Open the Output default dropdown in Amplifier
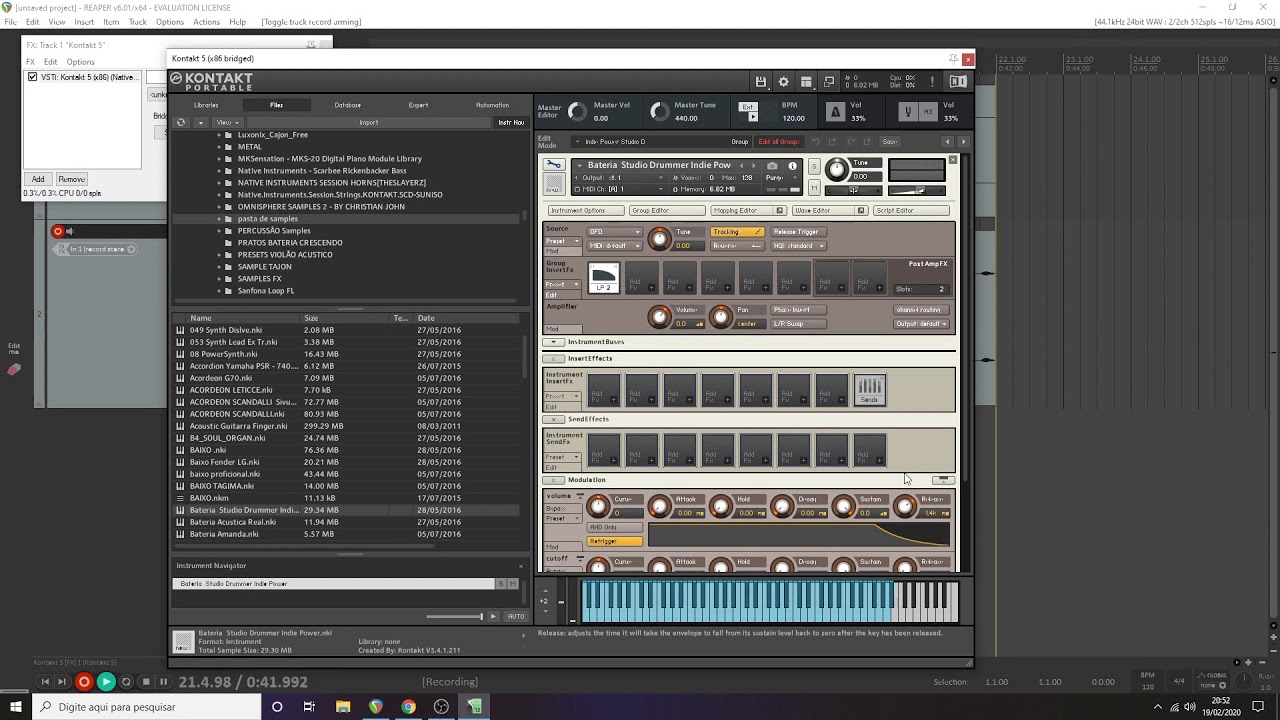This screenshot has height=720, width=1280. tap(920, 324)
